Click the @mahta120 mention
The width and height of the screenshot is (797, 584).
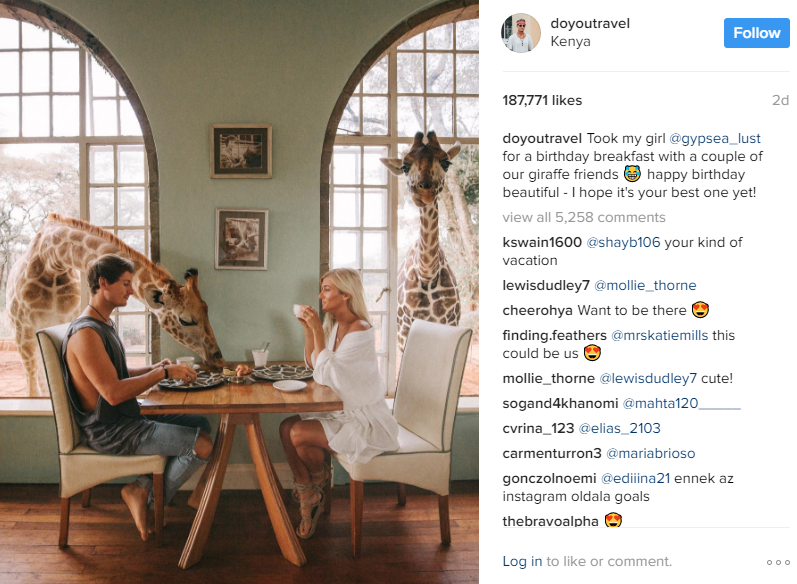pyautogui.click(x=681, y=404)
